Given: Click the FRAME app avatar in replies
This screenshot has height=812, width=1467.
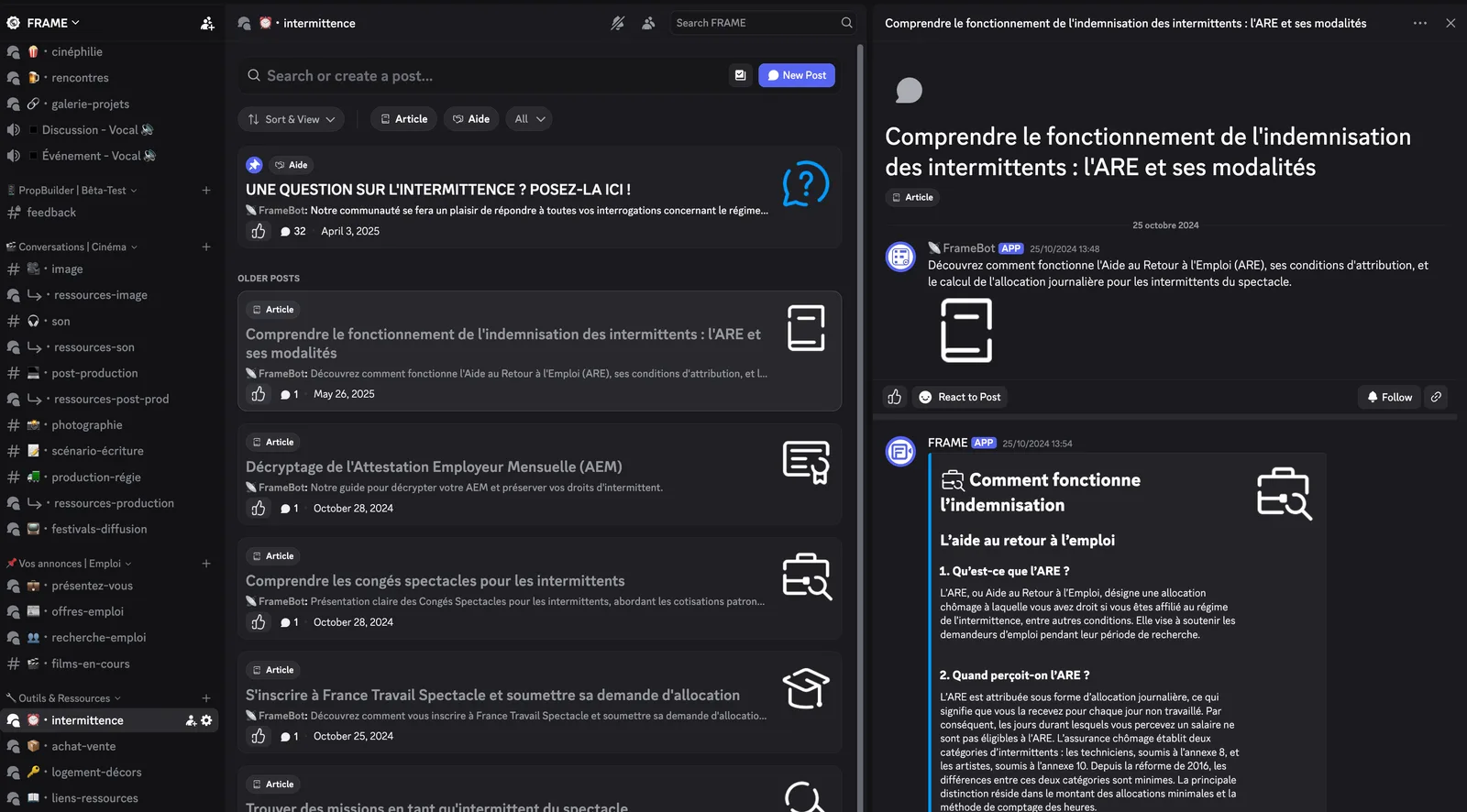Looking at the screenshot, I should (x=900, y=451).
